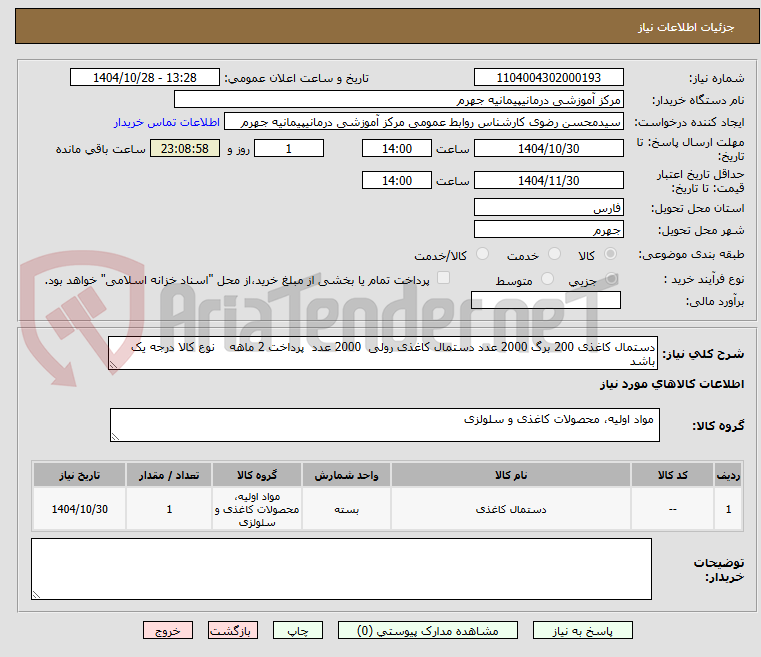Select the کالا radio button
Viewport: 761px width, 657px height.
coord(610,254)
